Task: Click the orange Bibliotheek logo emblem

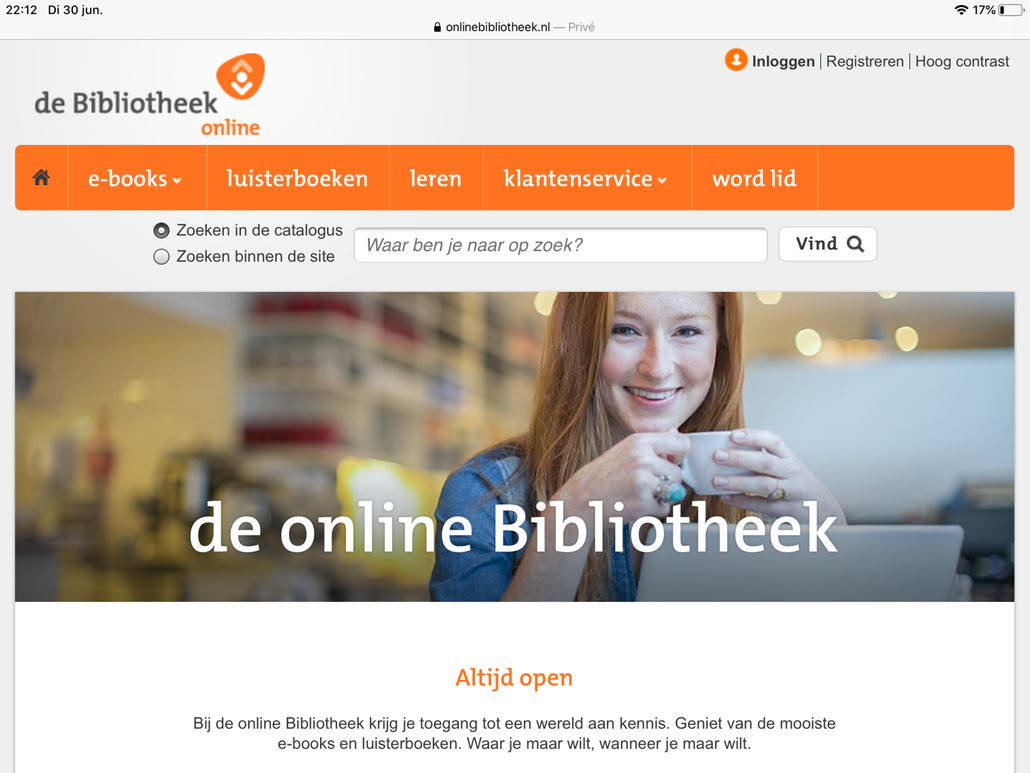Action: click(241, 76)
